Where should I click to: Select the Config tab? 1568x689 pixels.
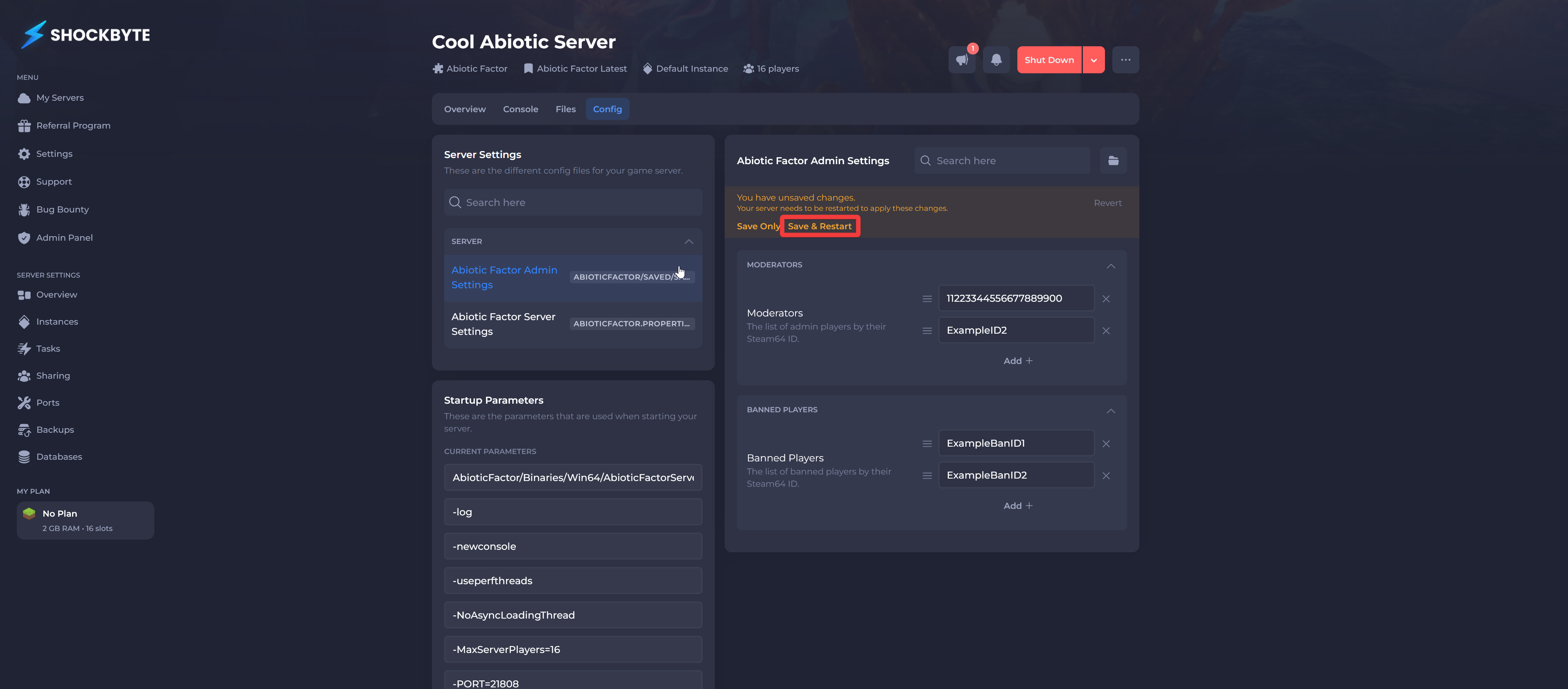607,109
